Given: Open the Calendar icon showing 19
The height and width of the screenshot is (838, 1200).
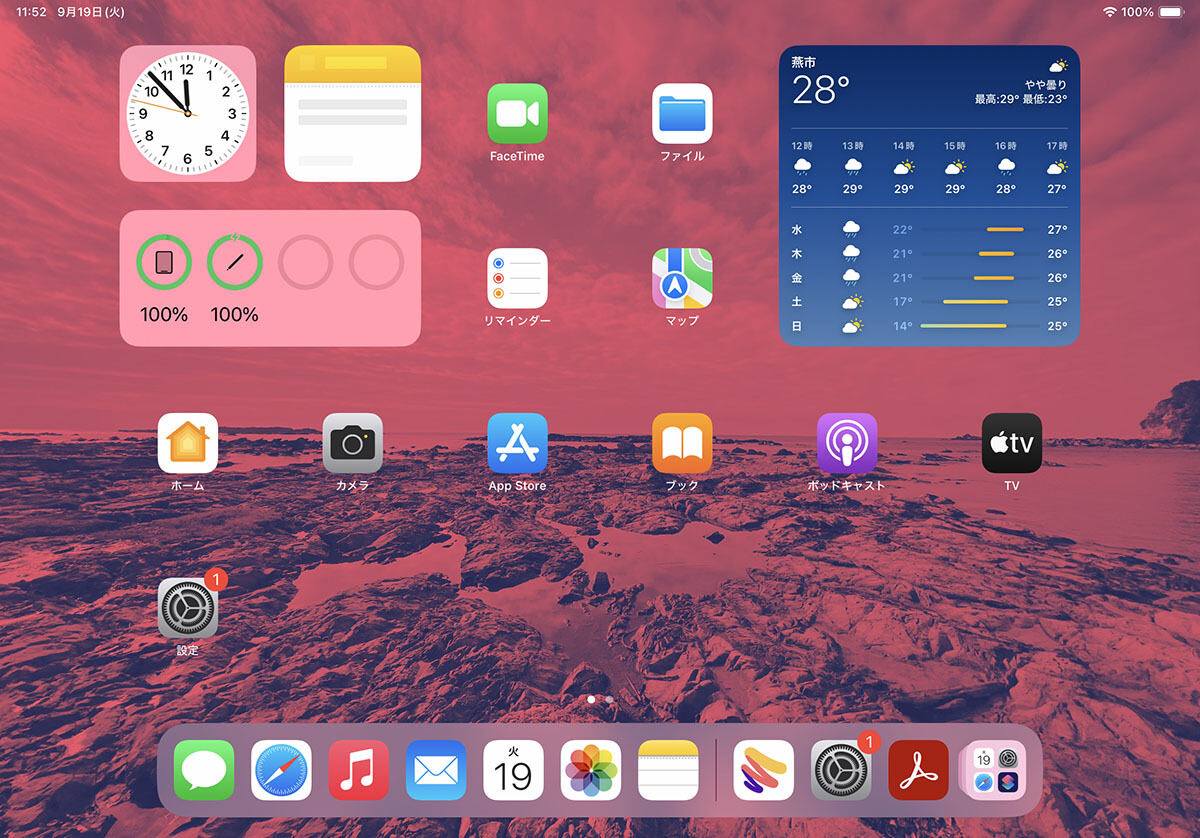Looking at the screenshot, I should click(513, 770).
